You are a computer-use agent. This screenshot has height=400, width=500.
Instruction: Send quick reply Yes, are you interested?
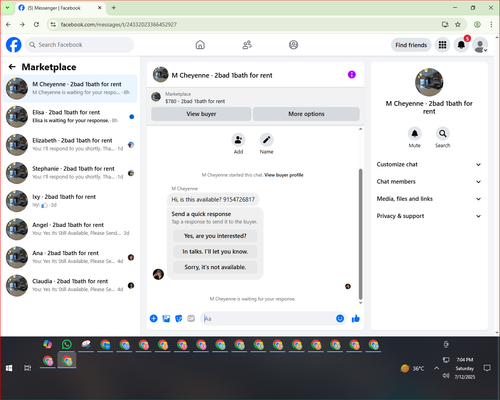215,236
